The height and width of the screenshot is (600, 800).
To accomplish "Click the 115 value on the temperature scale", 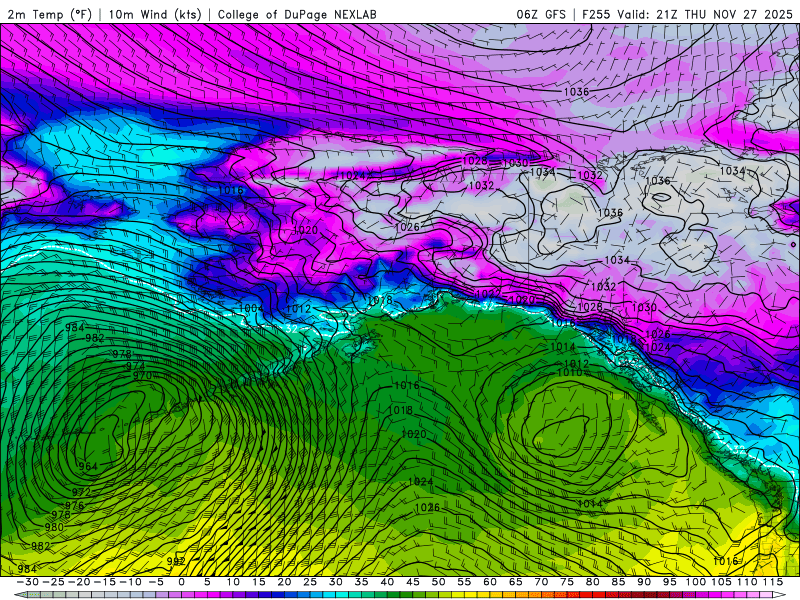I will click(x=772, y=582).
